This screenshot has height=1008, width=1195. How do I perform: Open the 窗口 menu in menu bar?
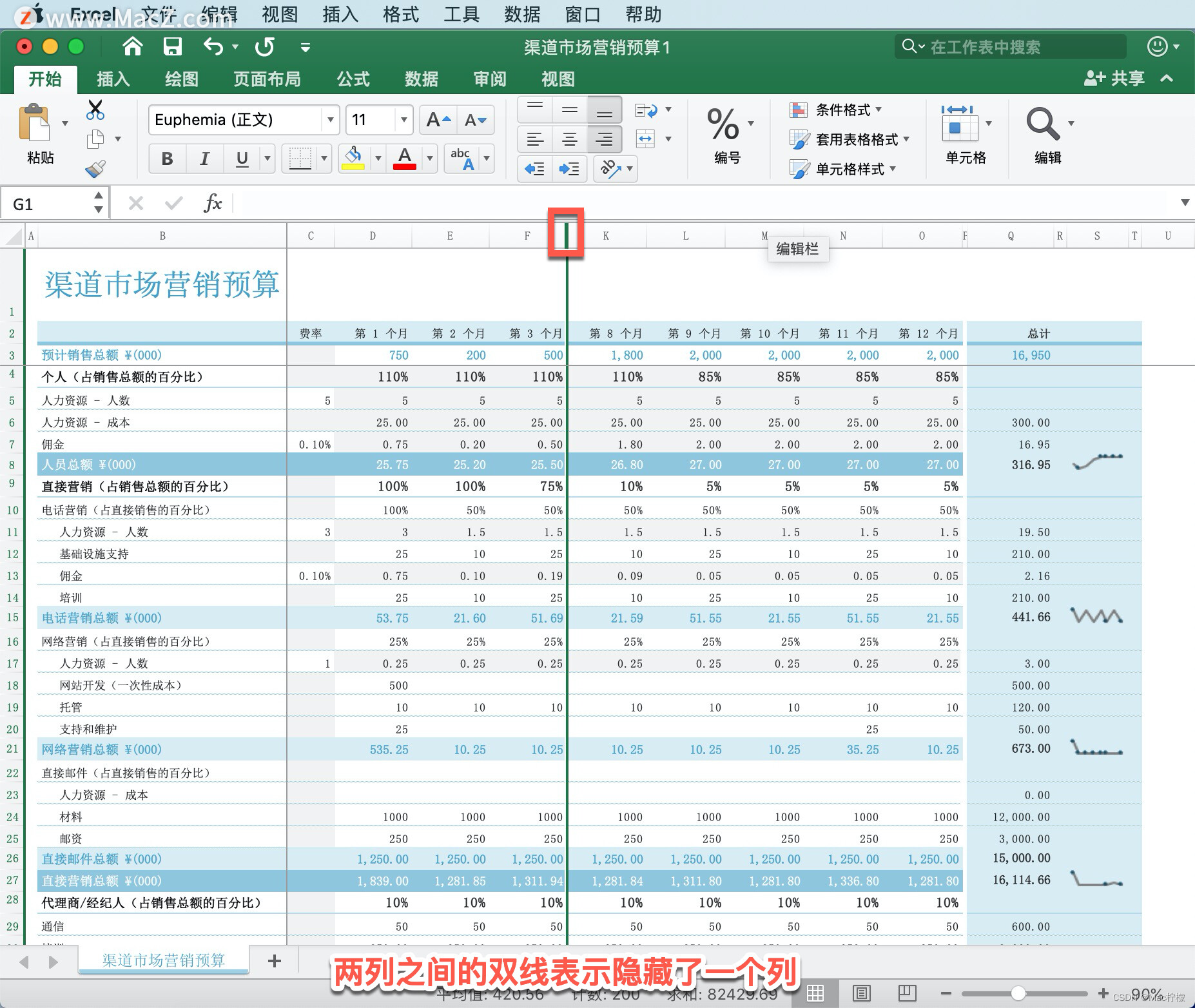pos(583,14)
